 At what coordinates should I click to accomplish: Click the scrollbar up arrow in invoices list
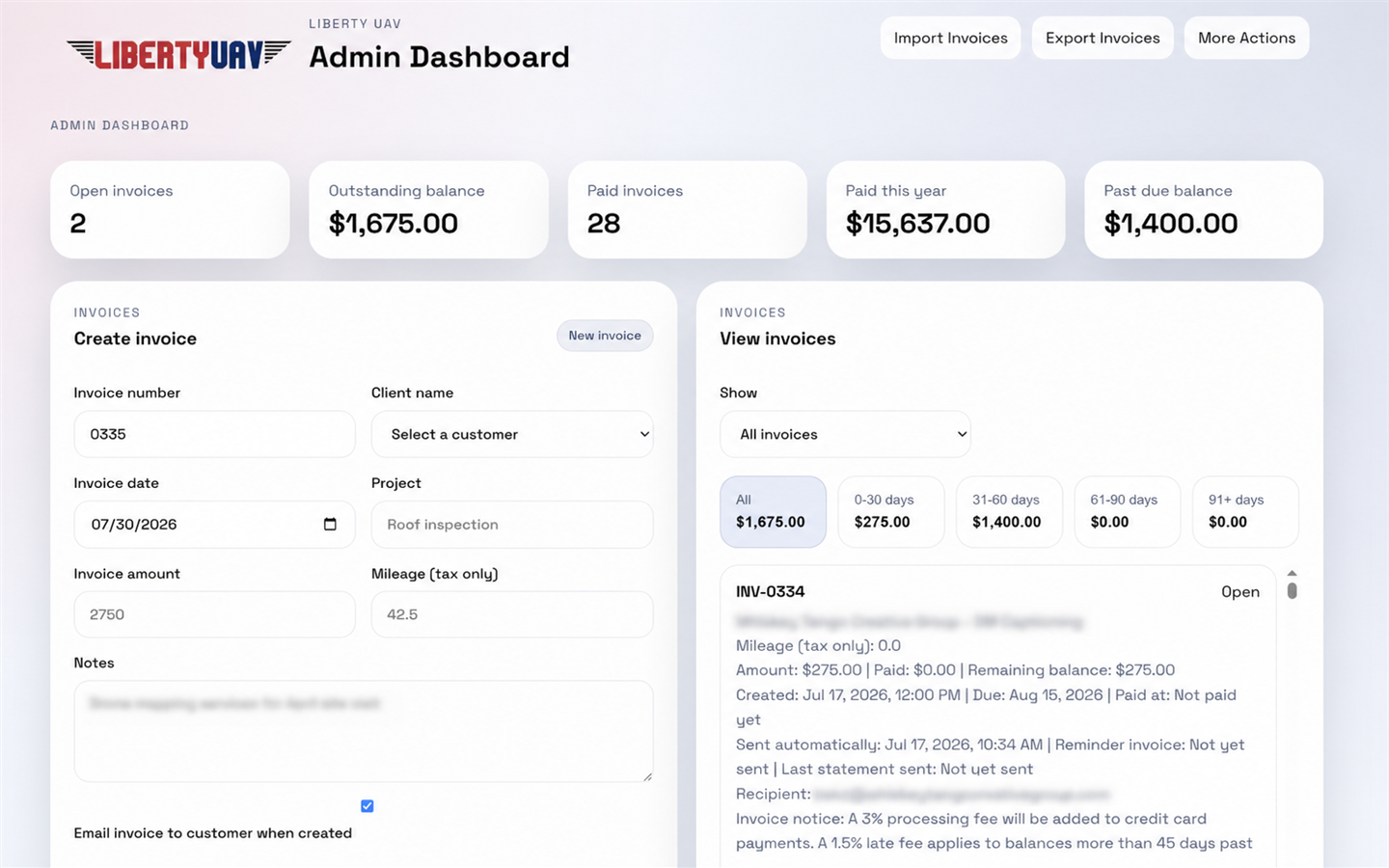tap(1292, 573)
